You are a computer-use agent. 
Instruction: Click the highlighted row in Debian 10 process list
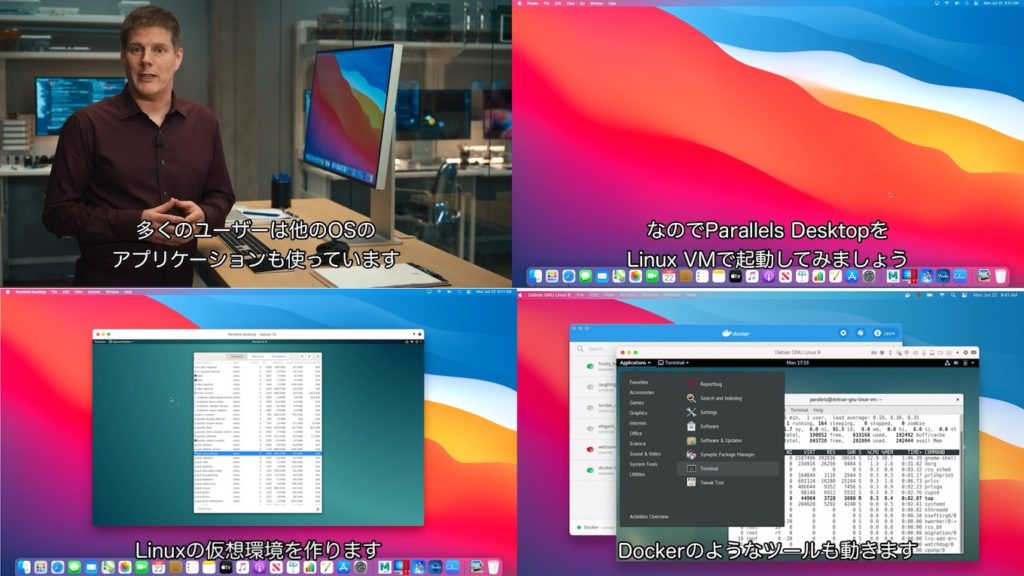click(x=257, y=453)
